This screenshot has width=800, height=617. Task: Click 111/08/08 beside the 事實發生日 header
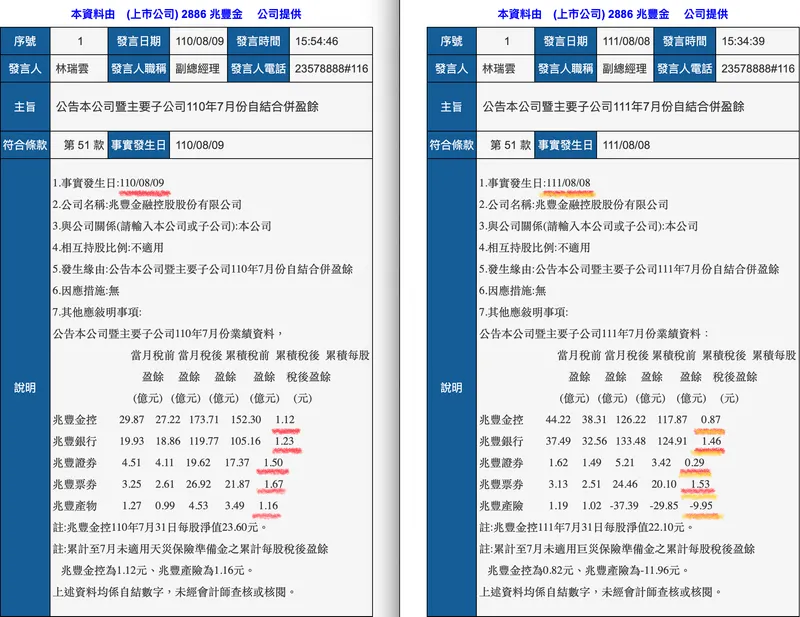(626, 145)
